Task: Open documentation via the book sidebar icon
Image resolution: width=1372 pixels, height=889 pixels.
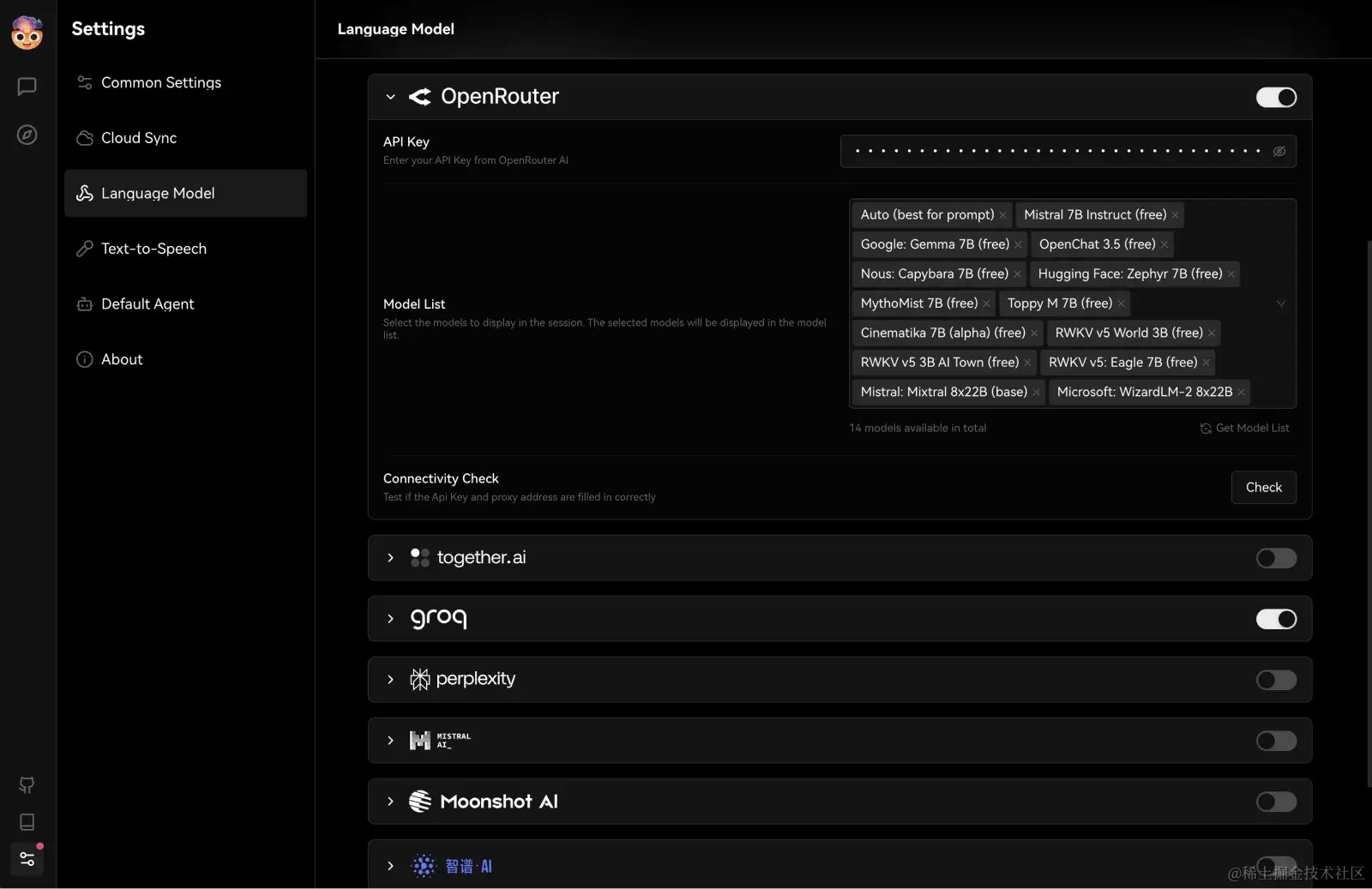Action: tap(27, 822)
